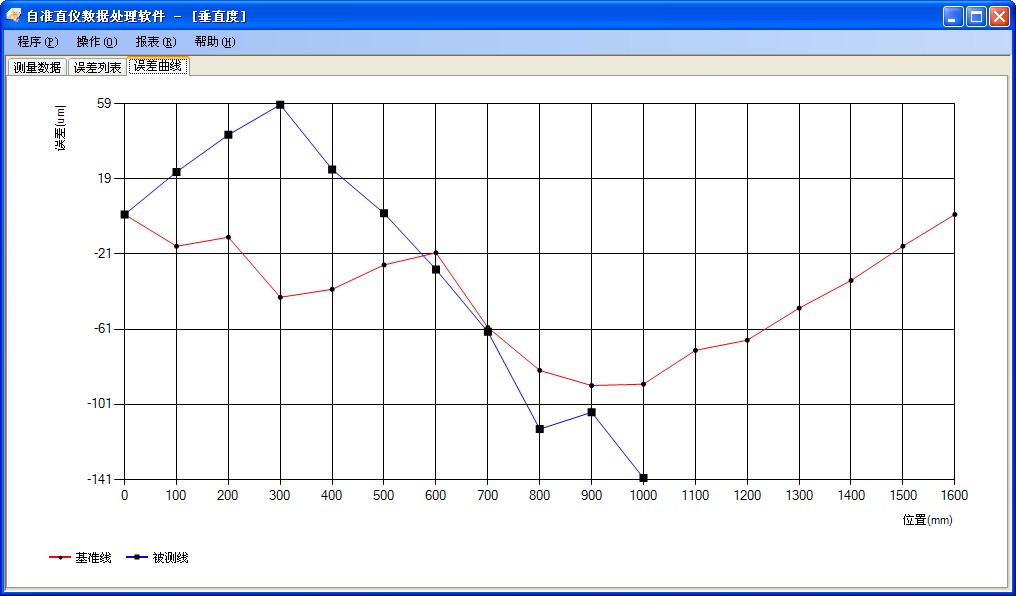Click the red 基准线 legend marker
This screenshot has height=596, width=1016.
tap(60, 558)
